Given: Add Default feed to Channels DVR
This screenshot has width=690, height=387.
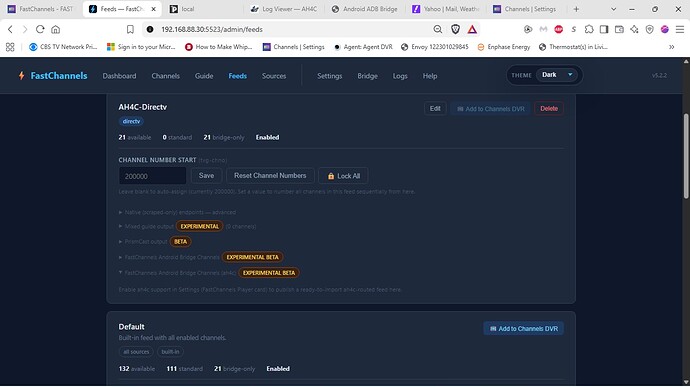Looking at the screenshot, I should tap(524, 329).
